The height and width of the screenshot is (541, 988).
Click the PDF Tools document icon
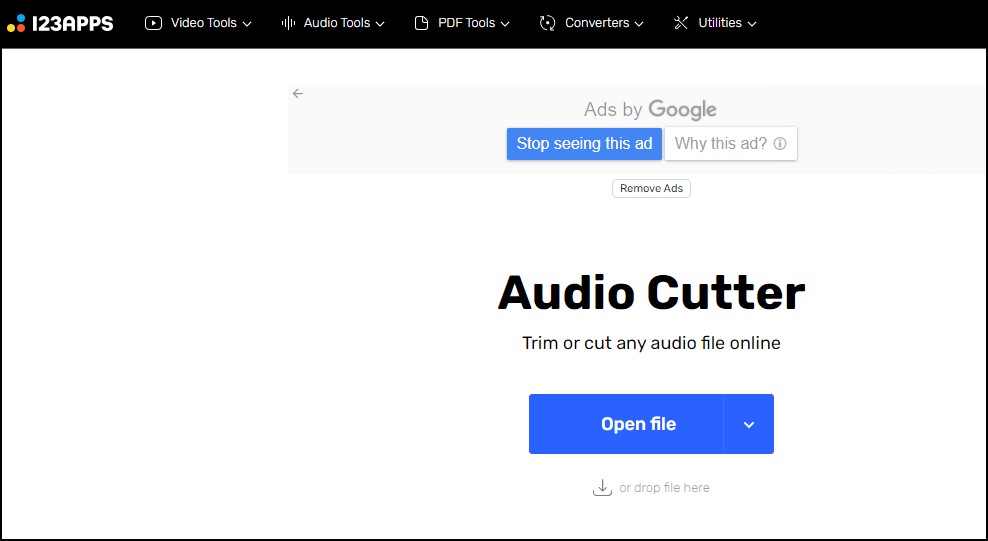(422, 23)
